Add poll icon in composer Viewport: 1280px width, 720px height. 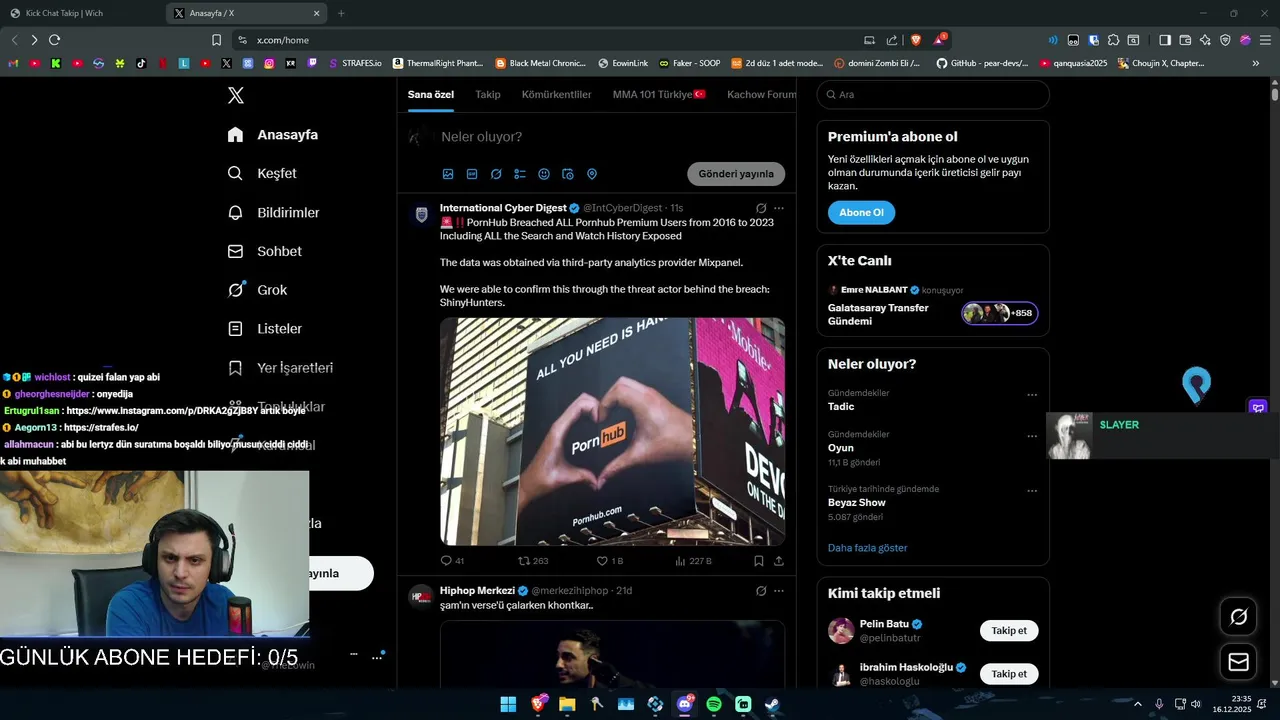pyautogui.click(x=520, y=174)
